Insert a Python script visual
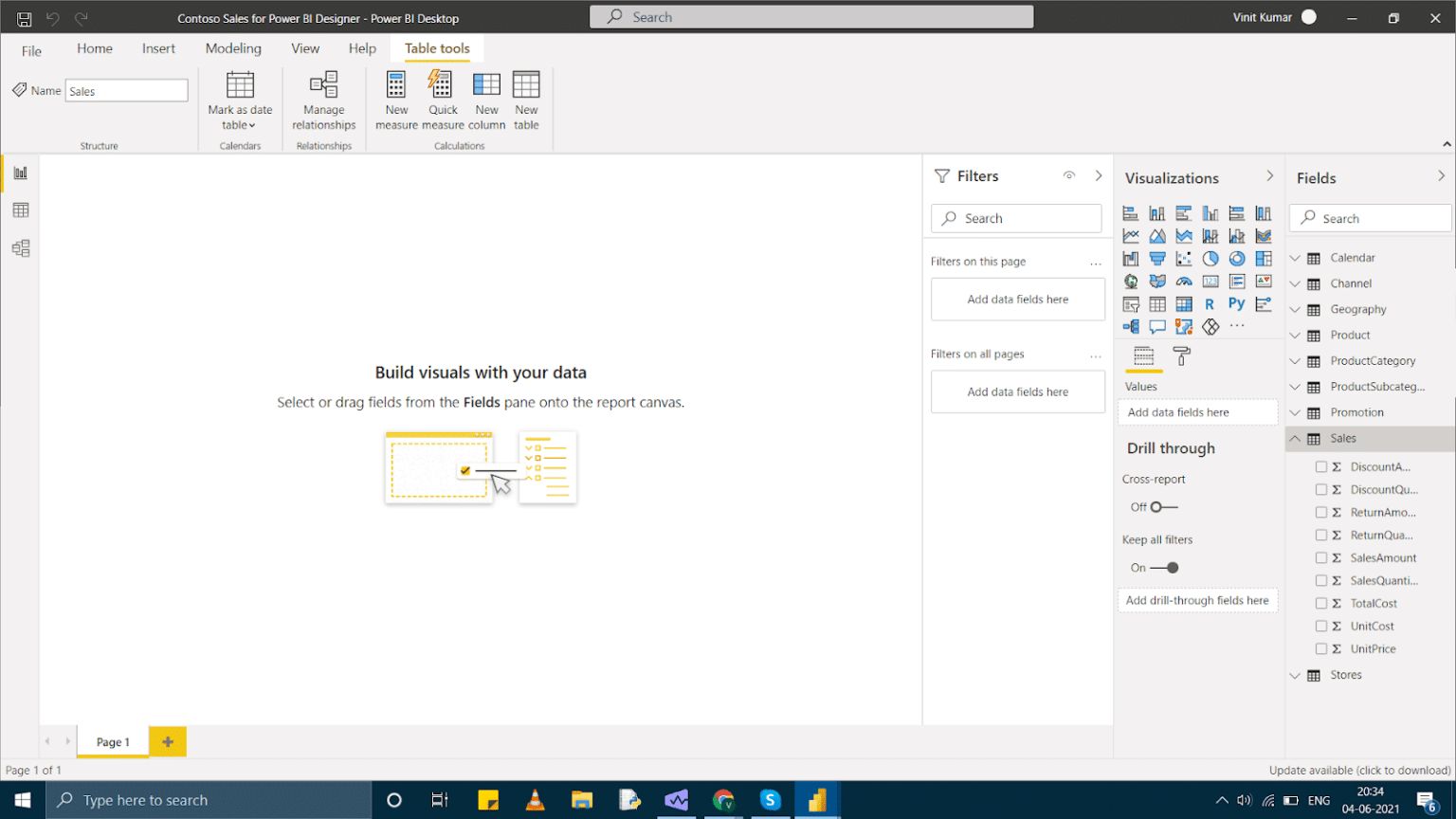Viewport: 1456px width, 819px height. tap(1236, 303)
